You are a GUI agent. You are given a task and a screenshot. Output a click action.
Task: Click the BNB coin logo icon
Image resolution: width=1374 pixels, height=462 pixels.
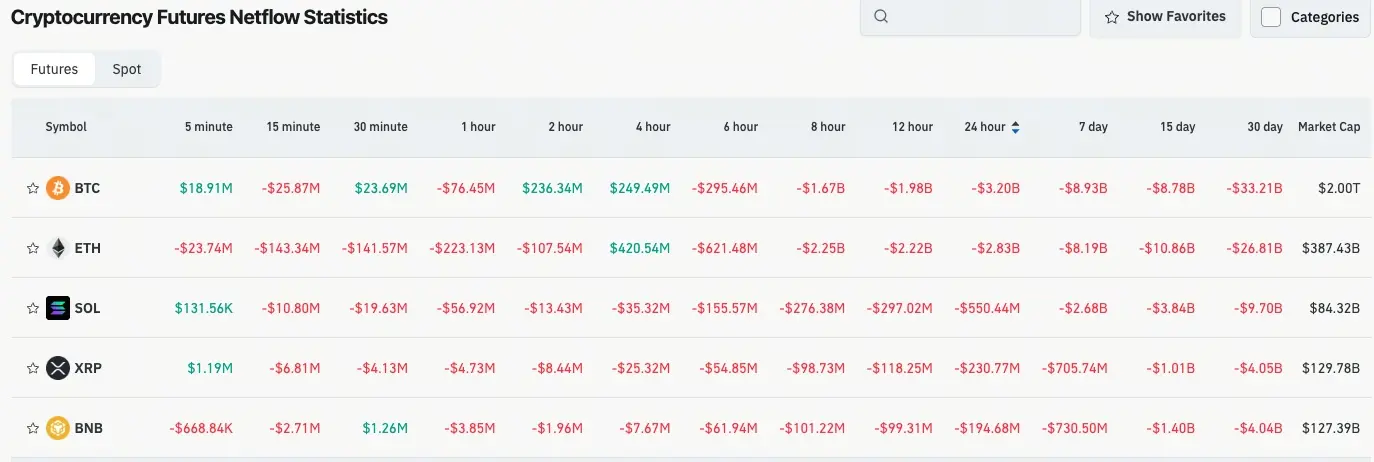click(58, 428)
